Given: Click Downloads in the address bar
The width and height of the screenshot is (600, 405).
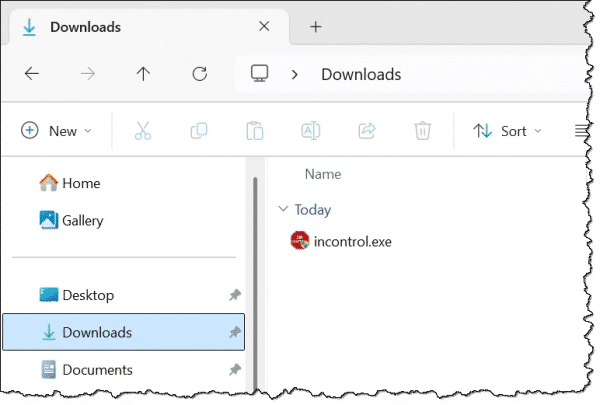Looking at the screenshot, I should (361, 74).
